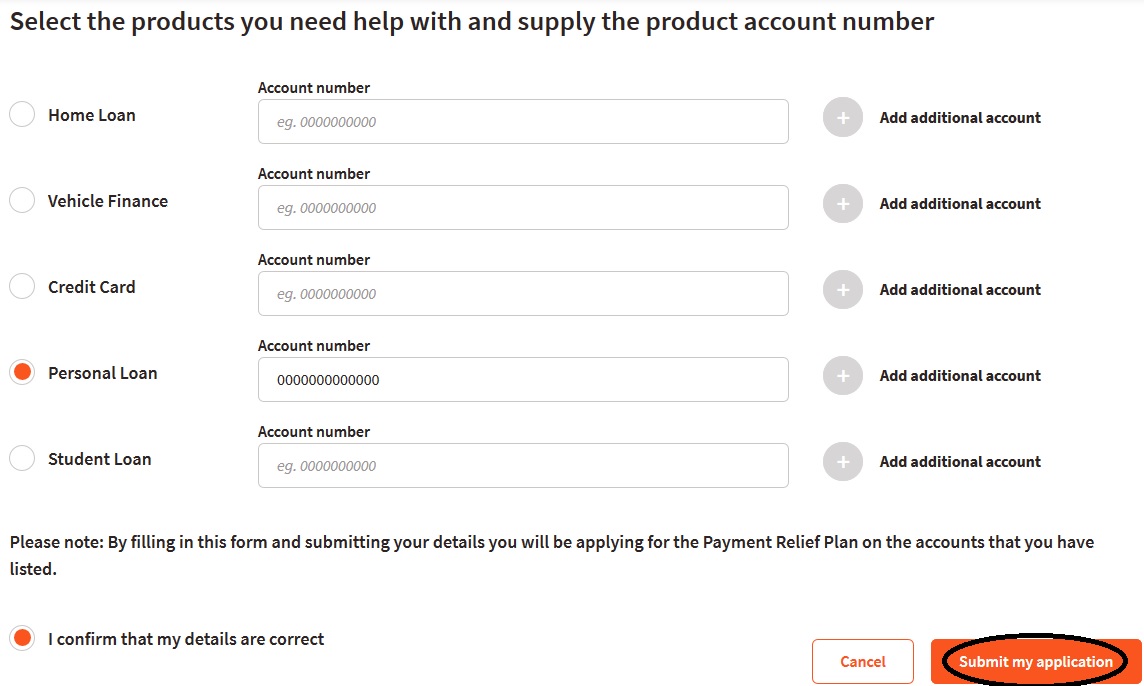Click plus icon beside Vehicle Finance account
Image resolution: width=1144 pixels, height=686 pixels.
point(842,204)
